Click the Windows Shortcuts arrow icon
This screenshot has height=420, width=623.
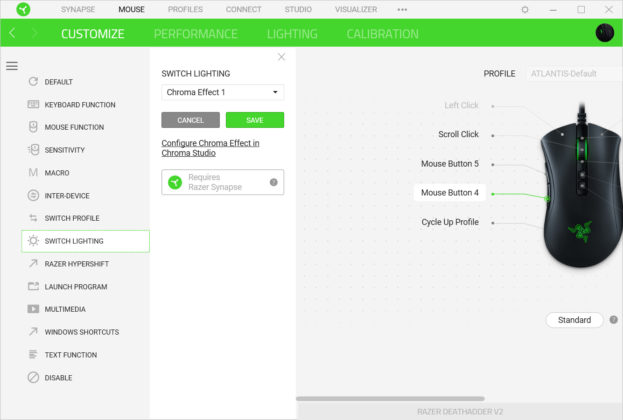[33, 331]
